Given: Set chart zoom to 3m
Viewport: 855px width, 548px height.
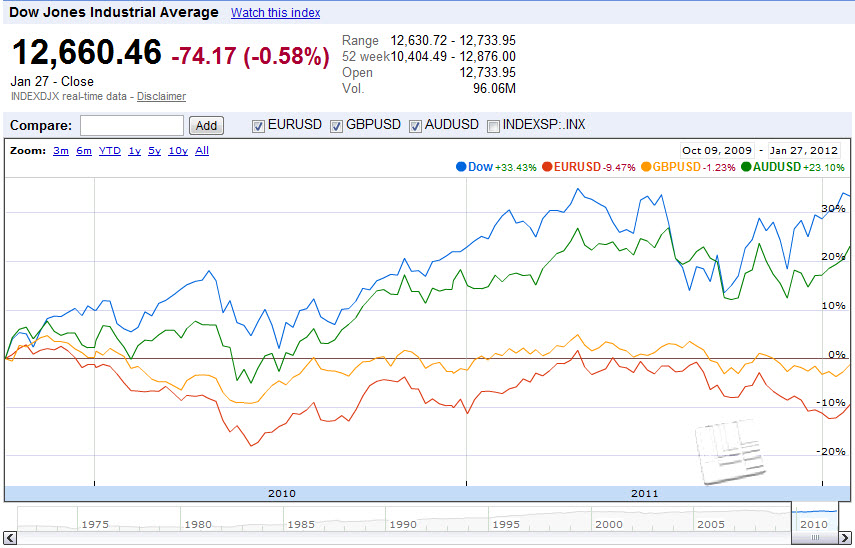Looking at the screenshot, I should click(61, 151).
